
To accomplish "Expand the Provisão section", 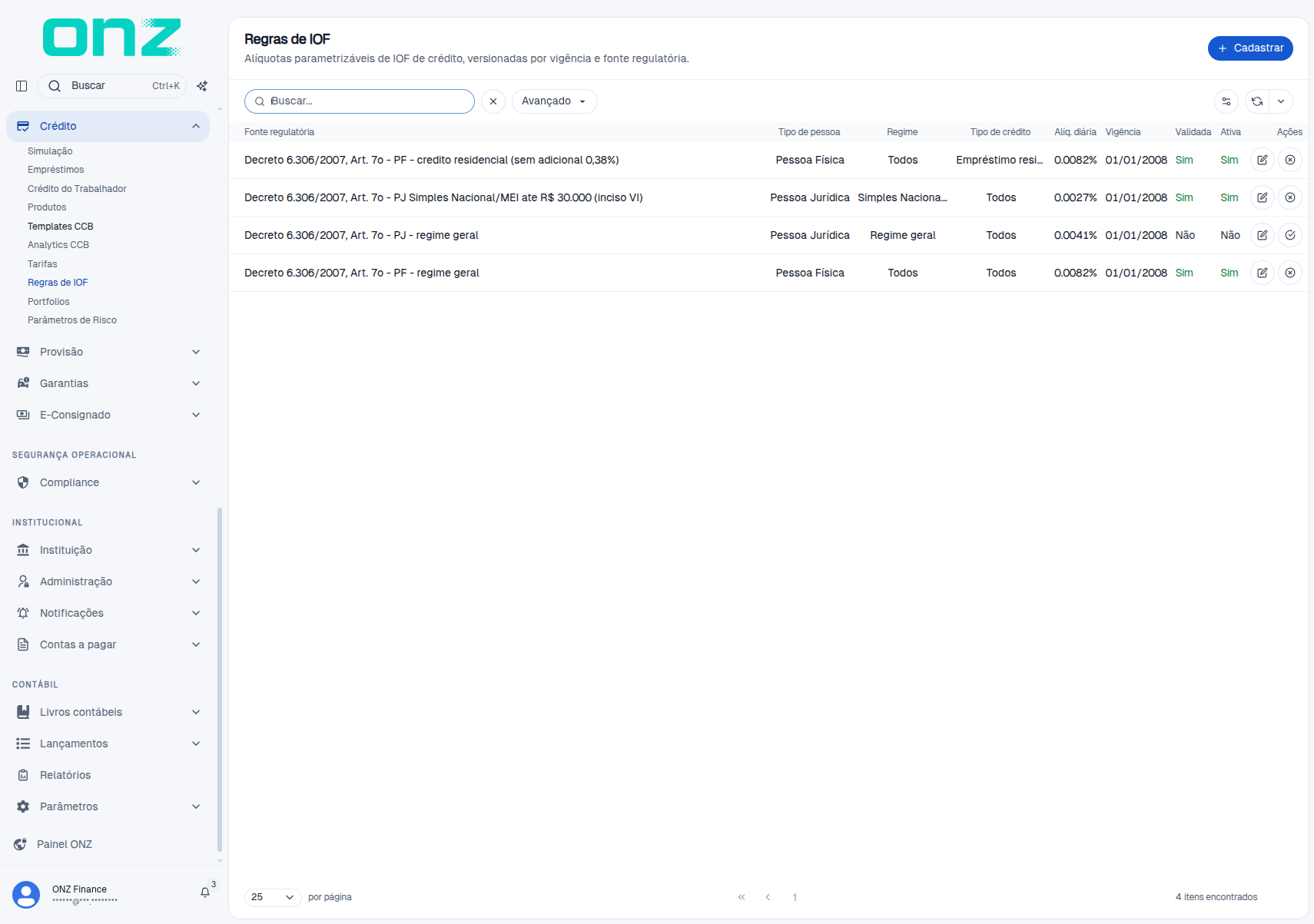I will [x=108, y=352].
